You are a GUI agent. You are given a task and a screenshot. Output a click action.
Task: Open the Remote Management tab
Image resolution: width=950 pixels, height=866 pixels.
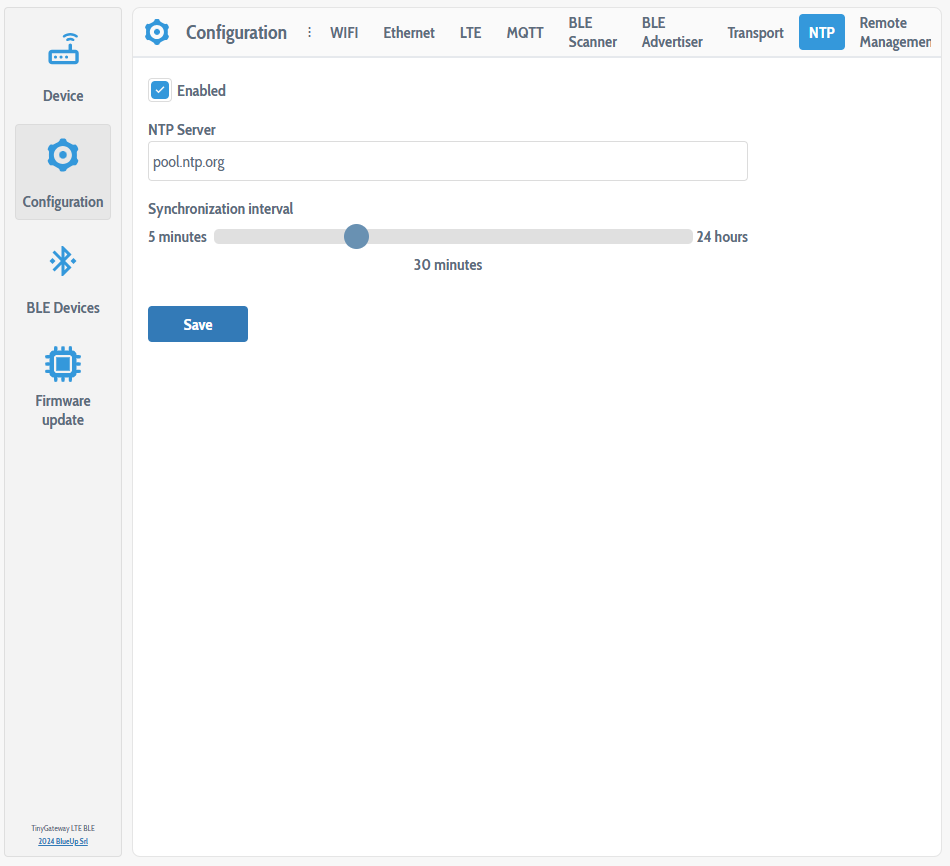(893, 33)
